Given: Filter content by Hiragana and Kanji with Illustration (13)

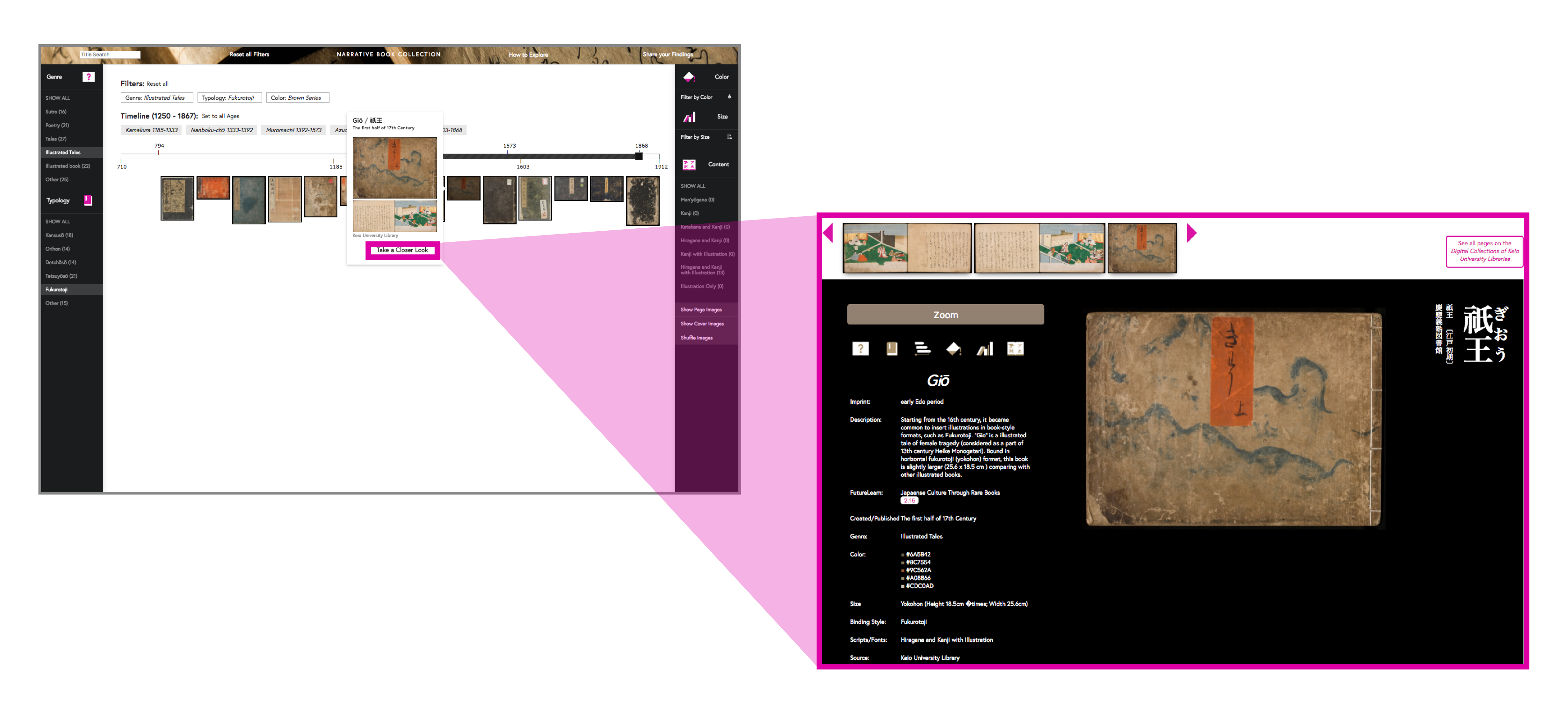Looking at the screenshot, I should pyautogui.click(x=703, y=270).
